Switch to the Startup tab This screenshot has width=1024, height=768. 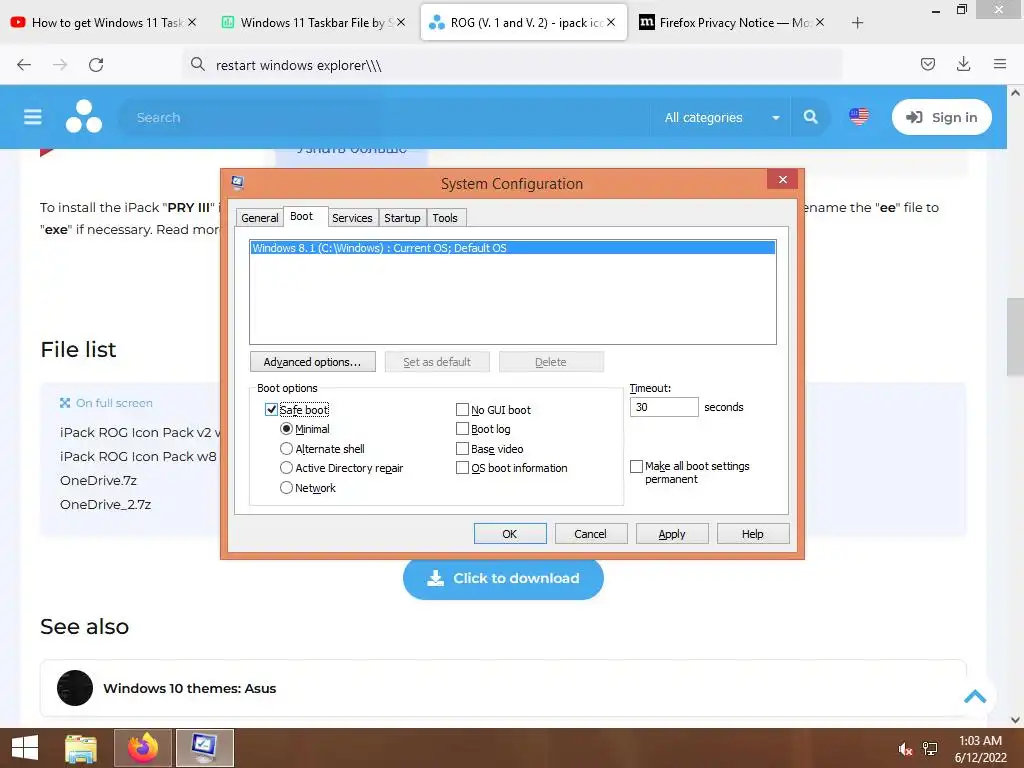point(402,218)
